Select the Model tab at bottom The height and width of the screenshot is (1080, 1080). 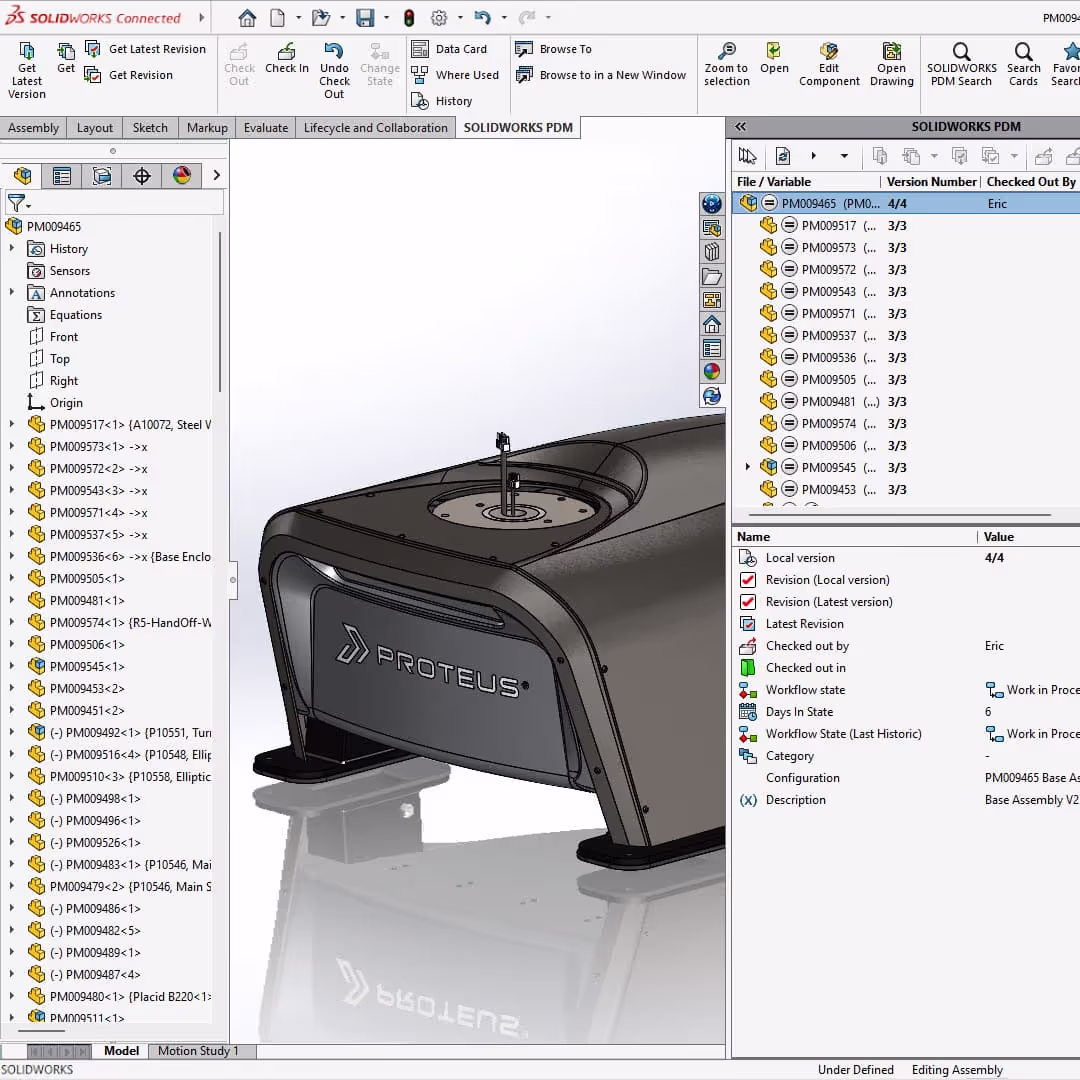[121, 1050]
